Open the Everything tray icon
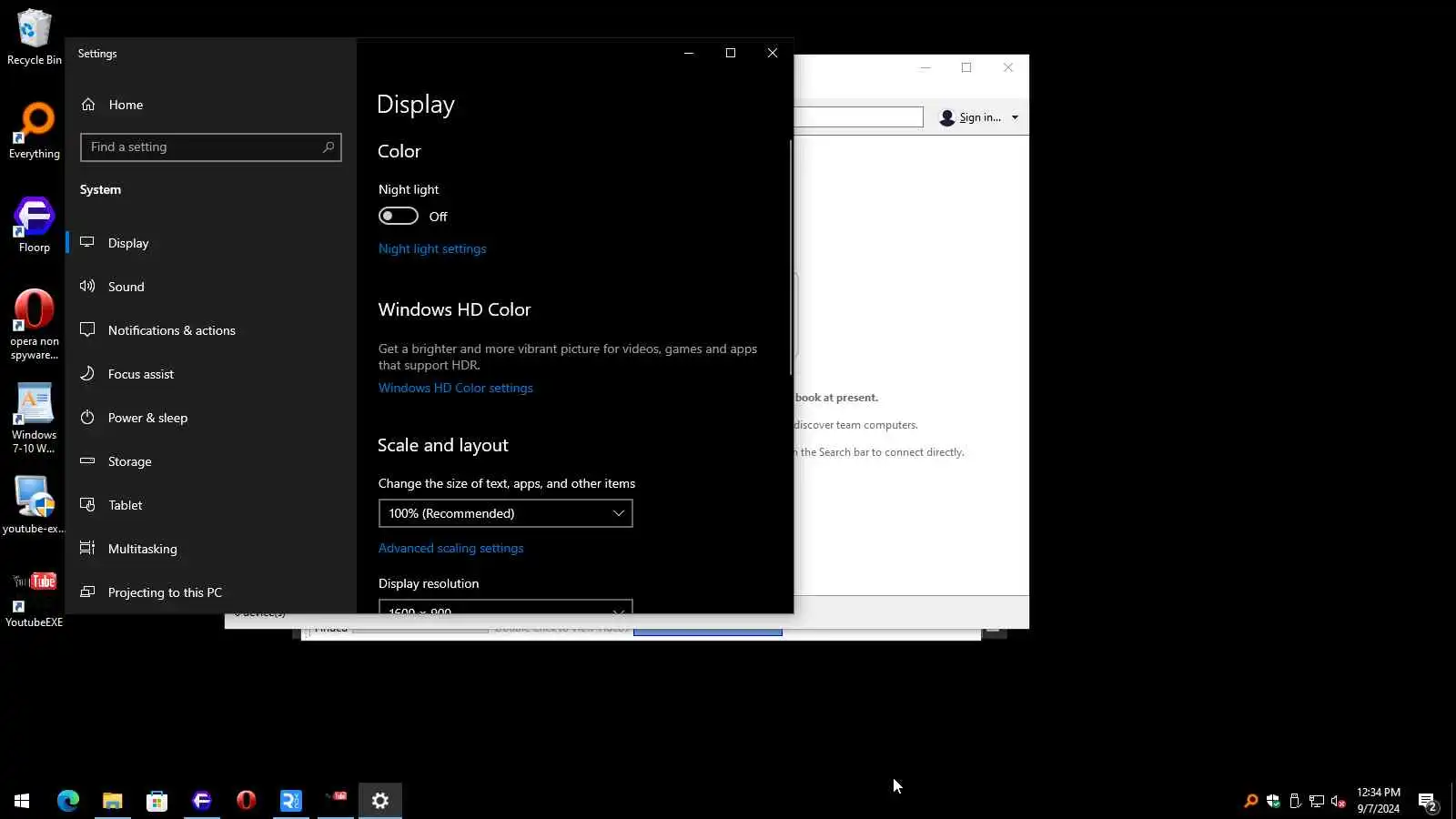Image resolution: width=1456 pixels, height=819 pixels. pyautogui.click(x=1251, y=801)
